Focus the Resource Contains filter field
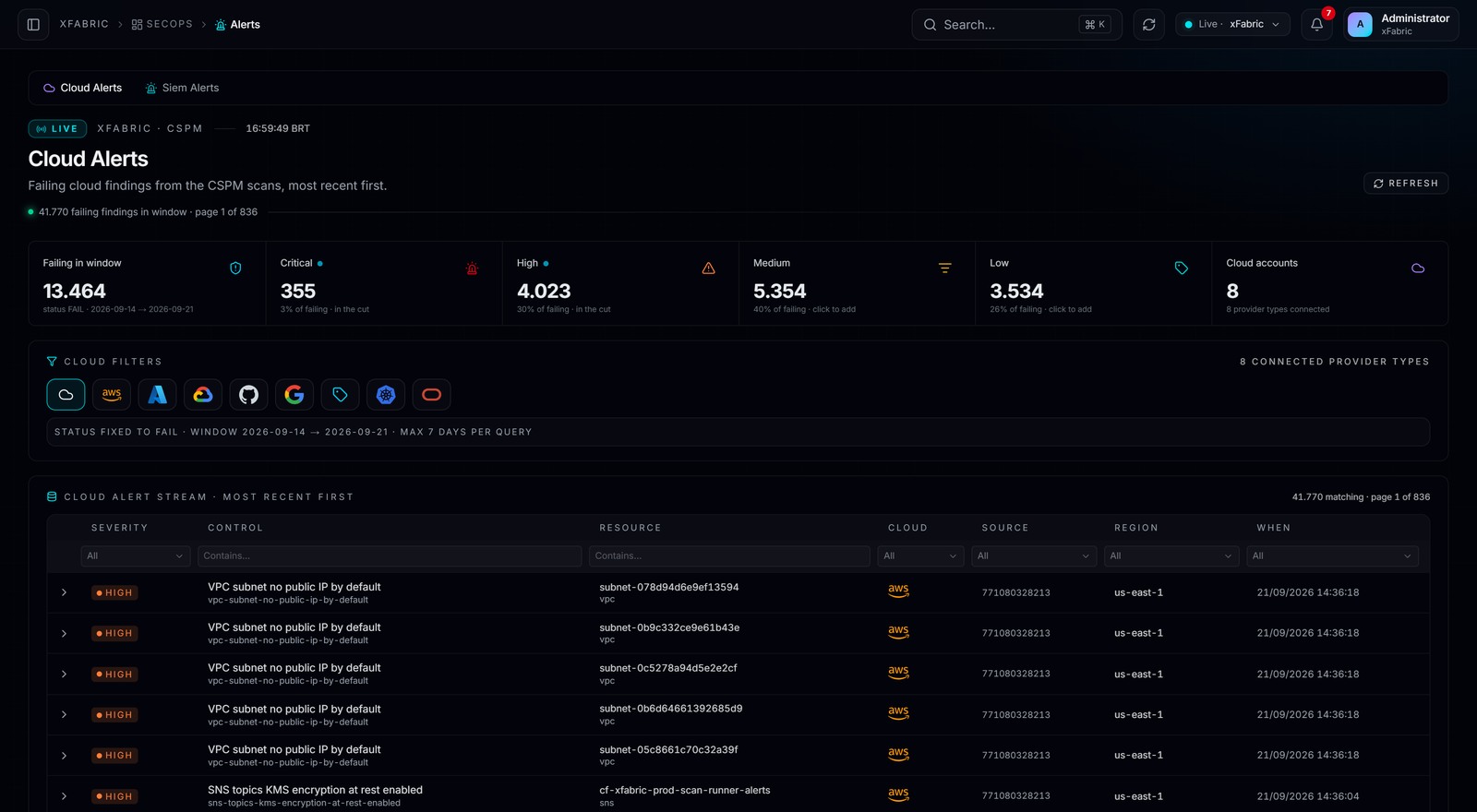This screenshot has width=1477, height=812. (729, 555)
